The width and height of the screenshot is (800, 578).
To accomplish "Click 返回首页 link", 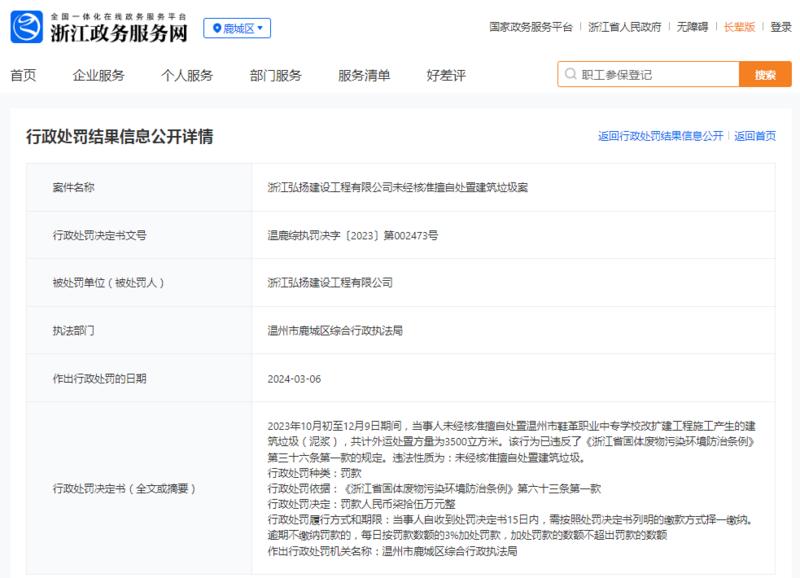I will tap(755, 136).
